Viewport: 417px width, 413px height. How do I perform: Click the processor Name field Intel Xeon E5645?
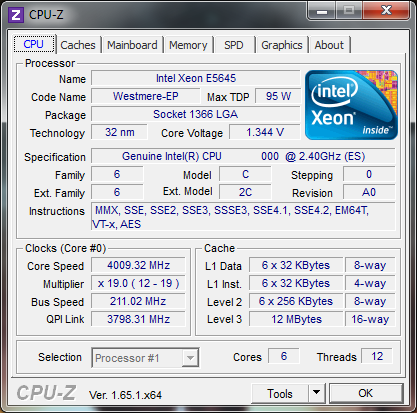pos(196,78)
